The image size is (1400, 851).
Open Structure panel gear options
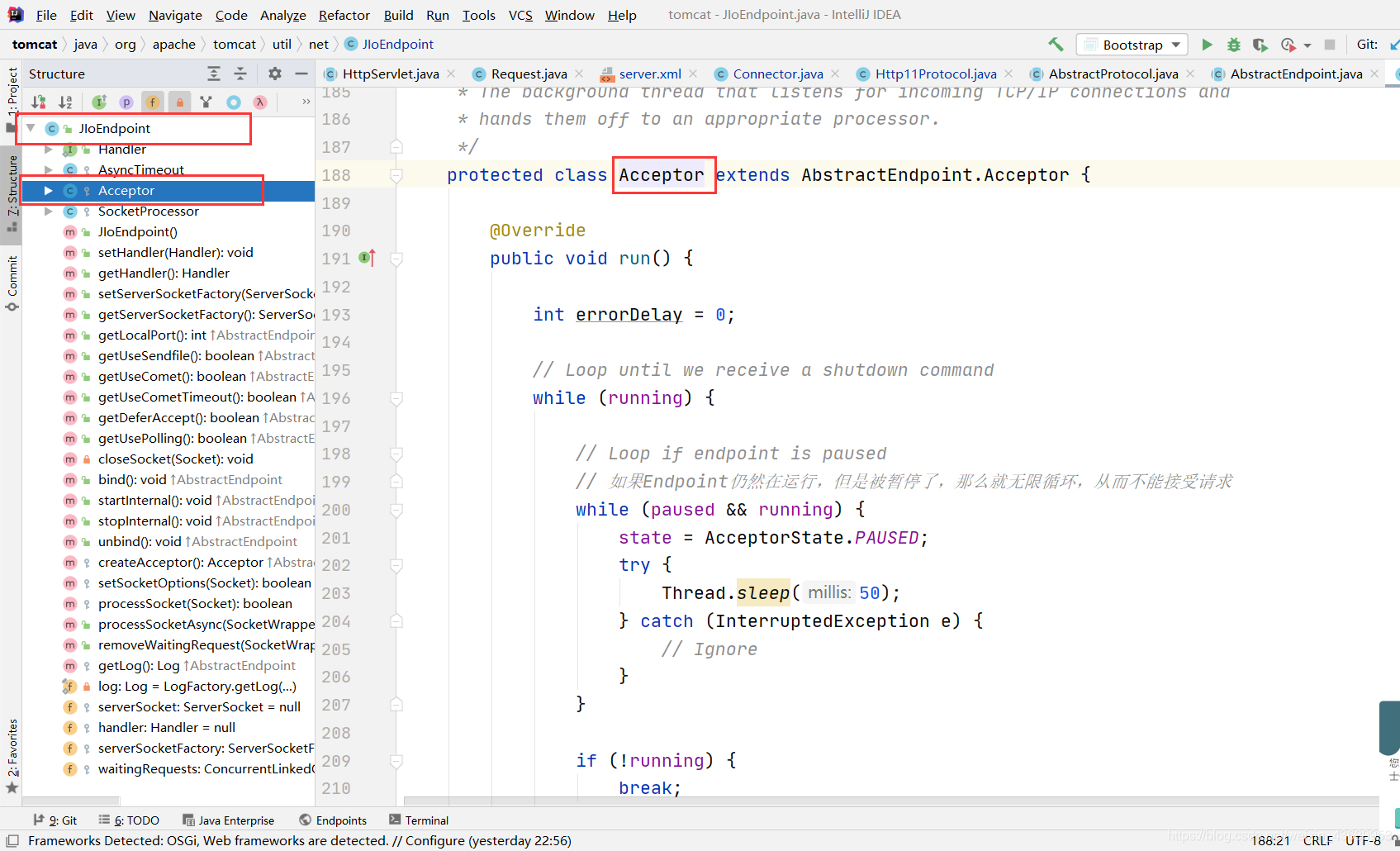click(x=275, y=74)
